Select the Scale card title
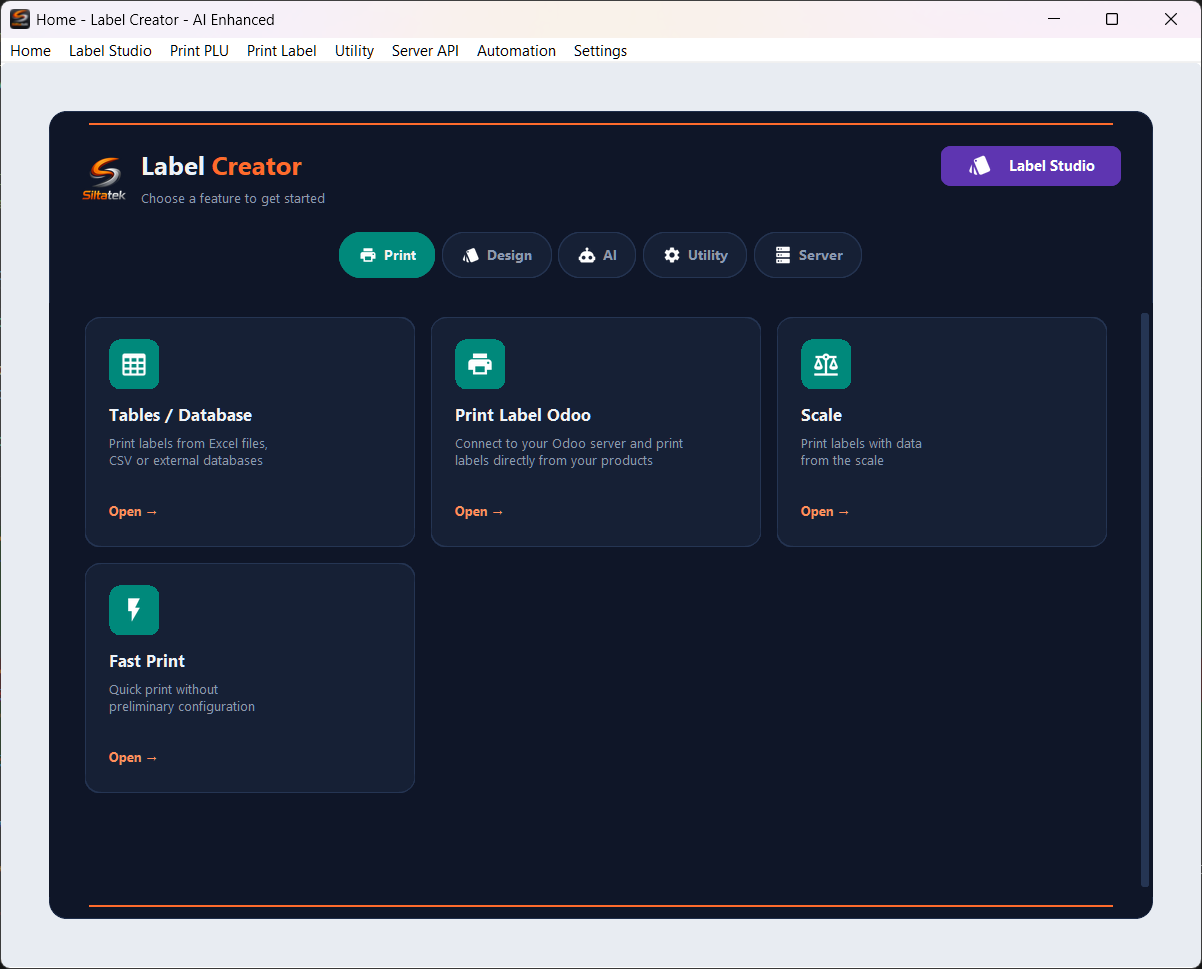Screen dimensions: 1202x969 click(x=821, y=415)
